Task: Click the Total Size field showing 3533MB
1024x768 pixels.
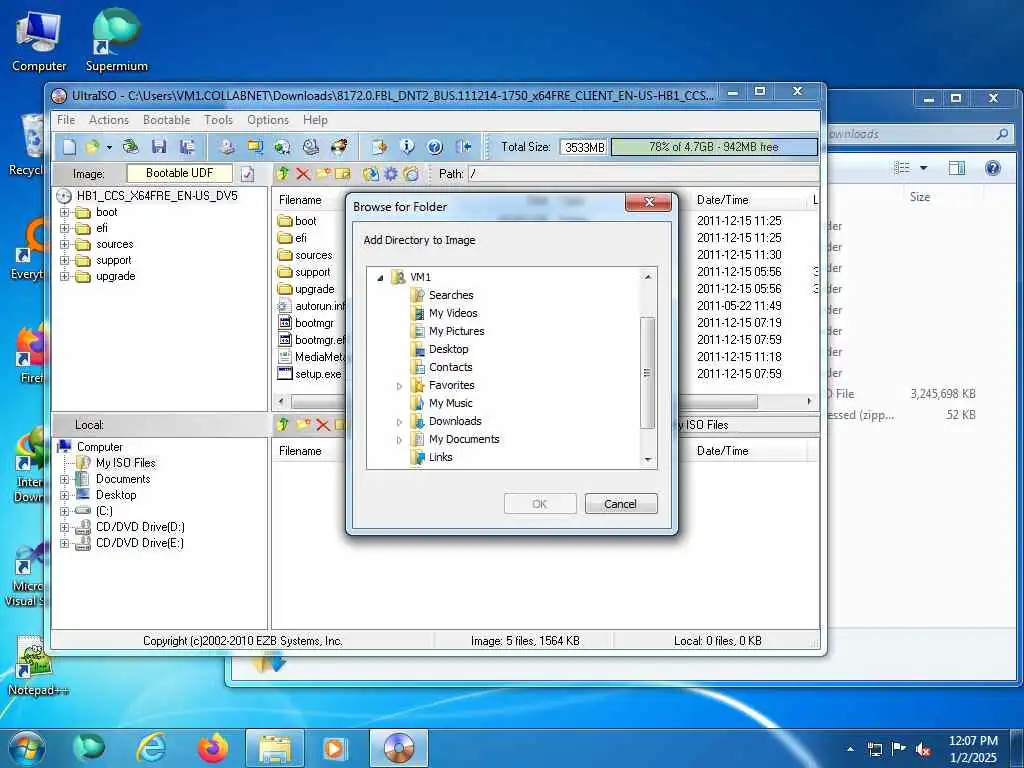Action: 584,147
